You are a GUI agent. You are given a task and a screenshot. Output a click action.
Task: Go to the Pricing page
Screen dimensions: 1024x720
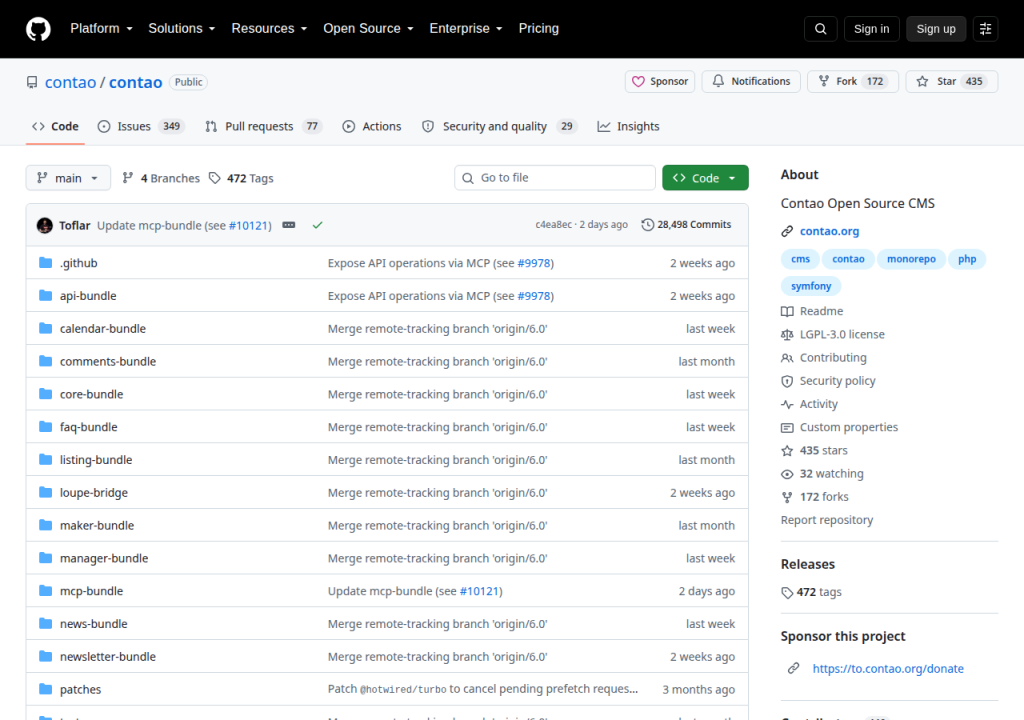click(539, 29)
